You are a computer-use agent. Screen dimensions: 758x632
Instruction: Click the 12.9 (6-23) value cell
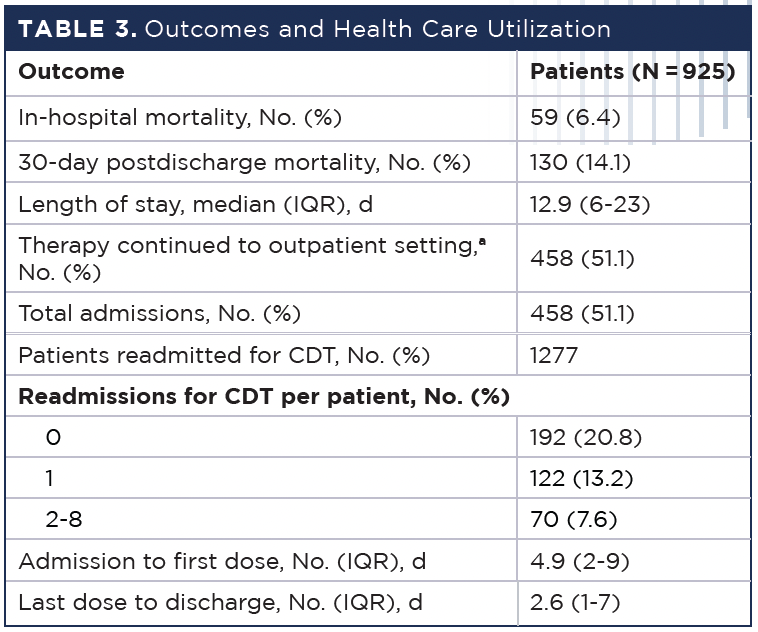point(590,205)
